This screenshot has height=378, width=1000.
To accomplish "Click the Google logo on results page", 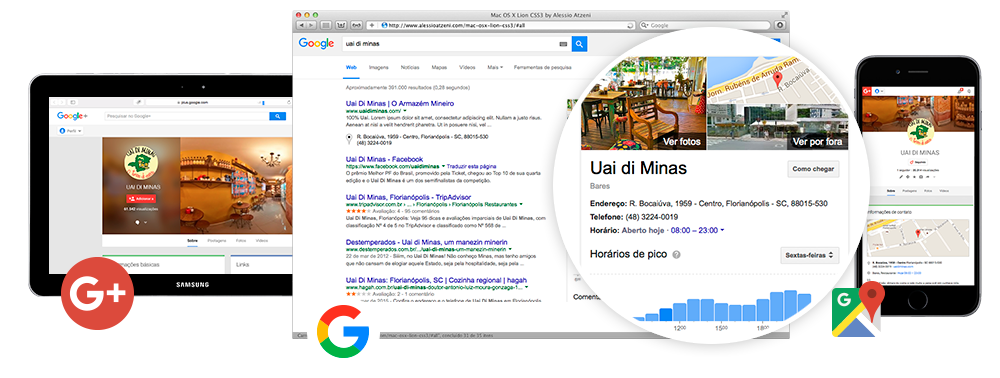I will click(316, 43).
